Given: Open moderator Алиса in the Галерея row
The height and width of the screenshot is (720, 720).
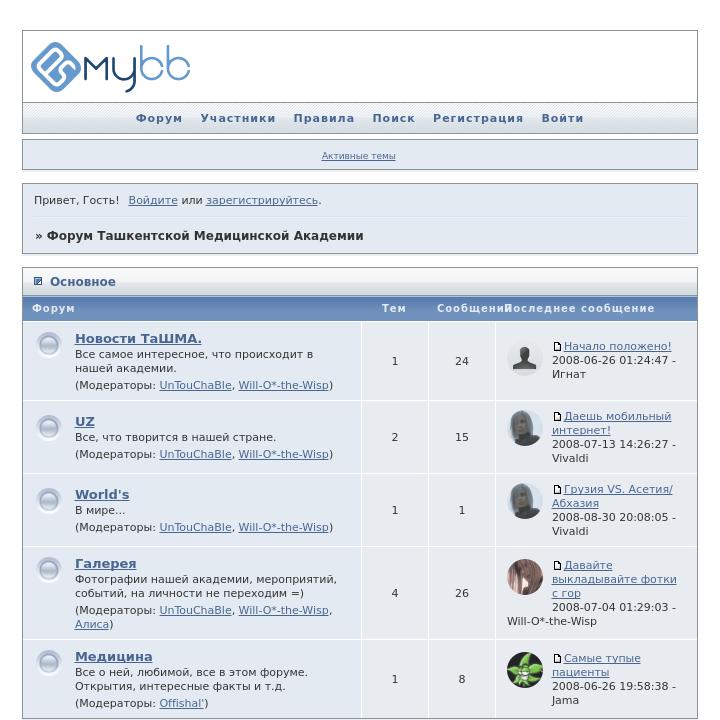Looking at the screenshot, I should [92, 624].
